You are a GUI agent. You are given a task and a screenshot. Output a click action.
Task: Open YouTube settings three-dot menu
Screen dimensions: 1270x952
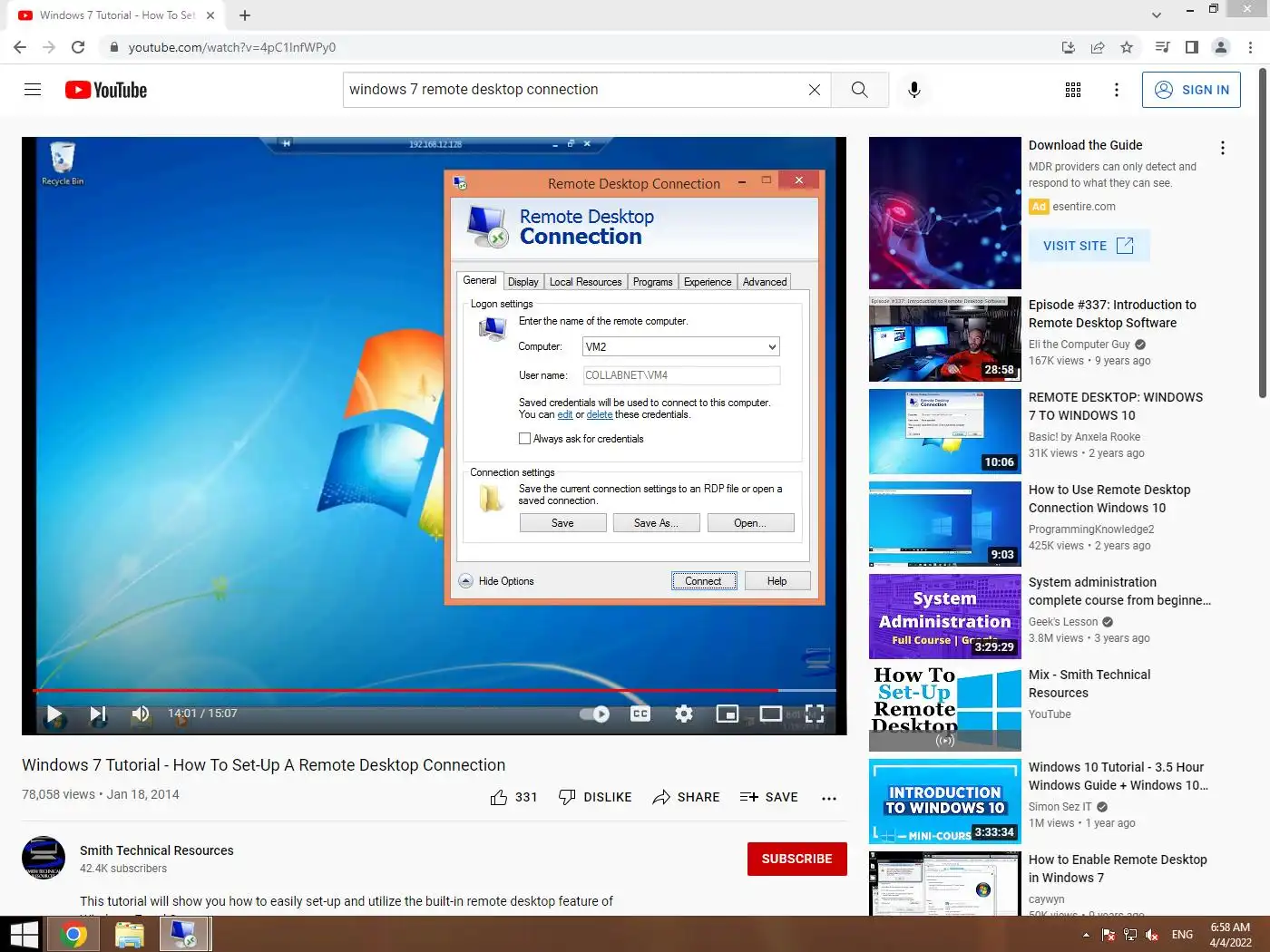click(1117, 90)
